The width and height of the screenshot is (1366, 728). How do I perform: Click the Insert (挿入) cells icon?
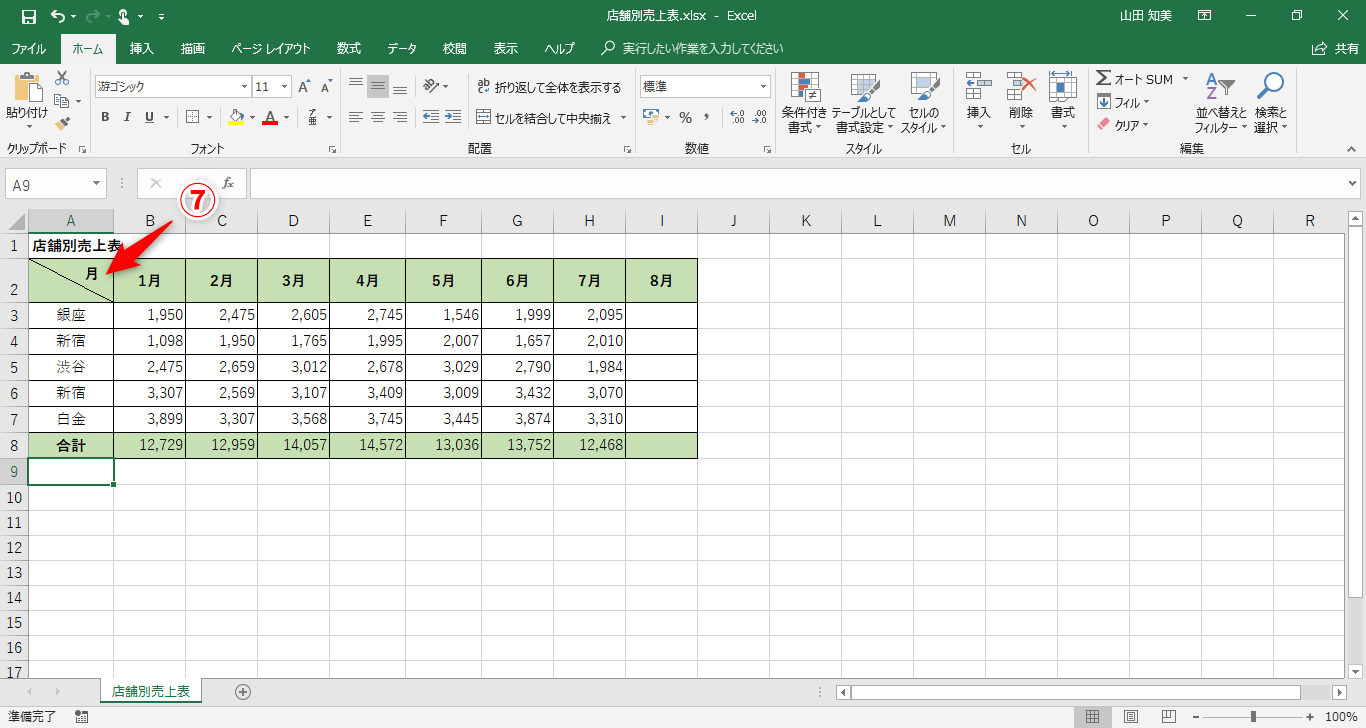[979, 88]
